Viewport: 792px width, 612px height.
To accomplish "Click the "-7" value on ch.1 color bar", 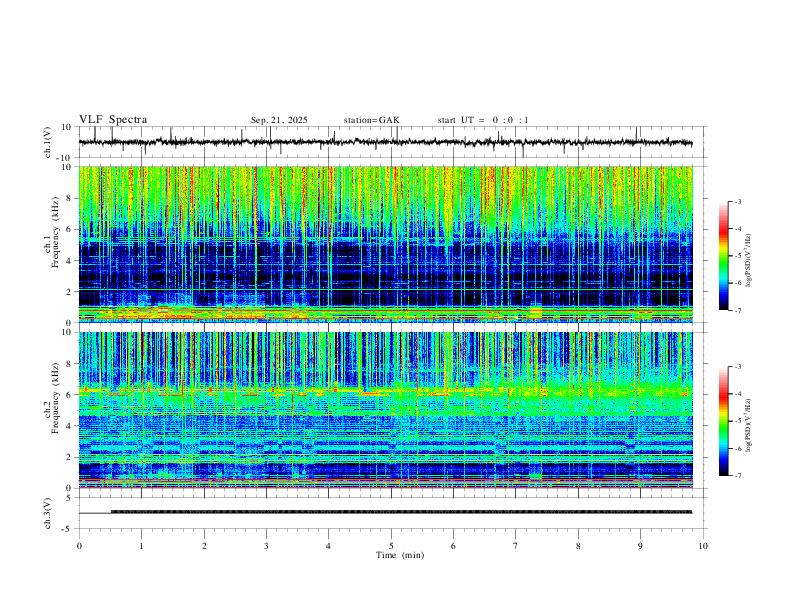I will tap(737, 311).
